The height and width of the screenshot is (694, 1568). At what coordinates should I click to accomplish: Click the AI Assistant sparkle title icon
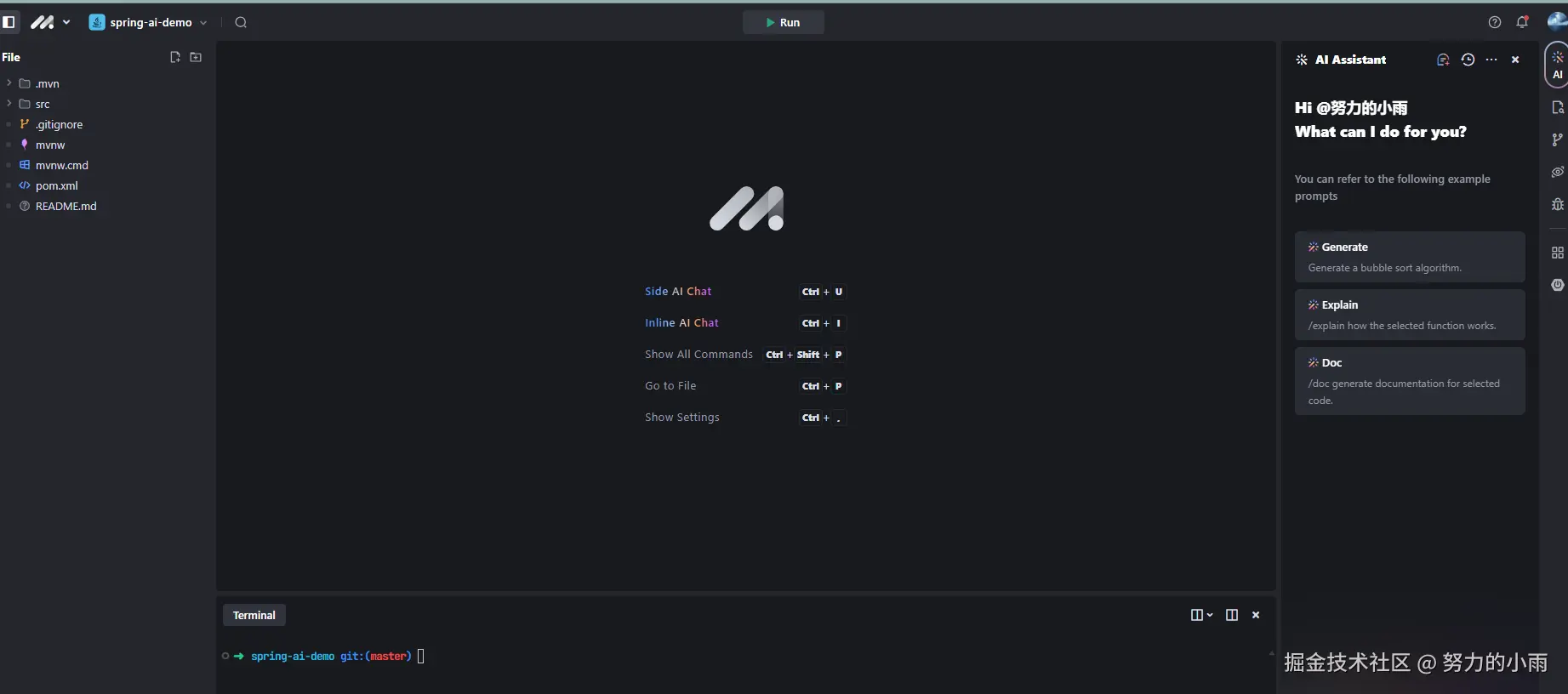(x=1302, y=60)
